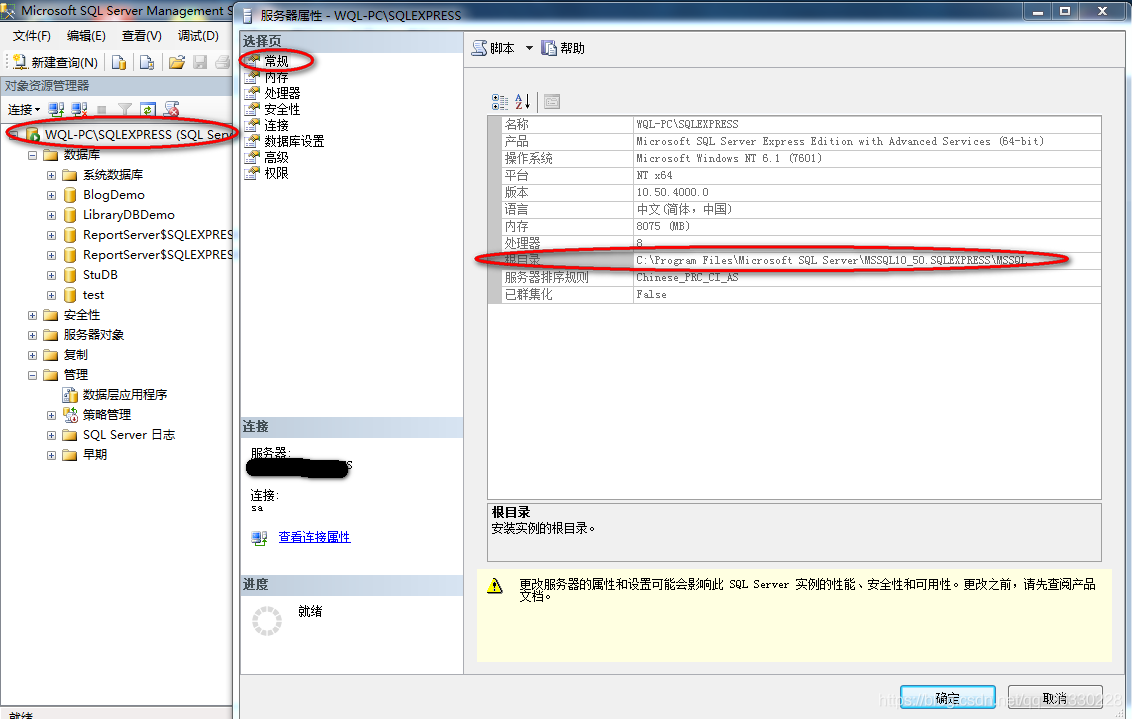1132x719 pixels.
Task: Click the 帮助 label in the dialog toolbar
Action: (572, 48)
